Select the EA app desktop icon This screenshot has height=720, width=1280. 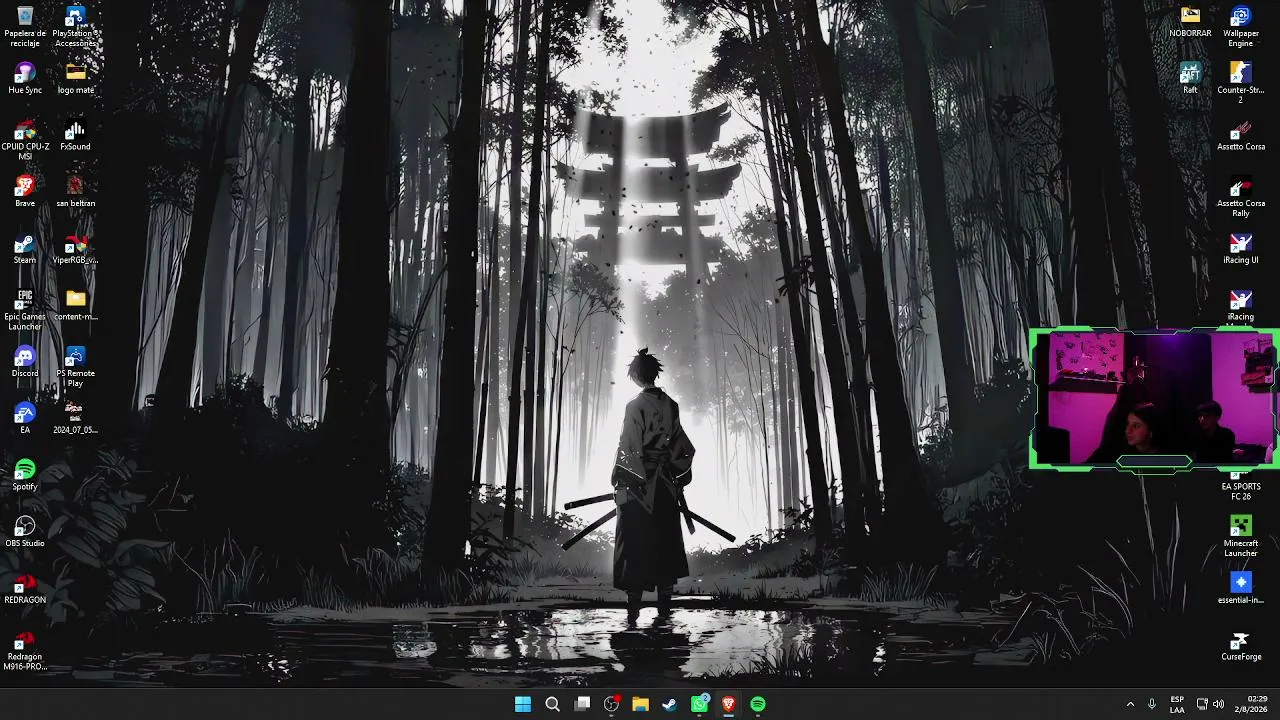[x=25, y=419]
